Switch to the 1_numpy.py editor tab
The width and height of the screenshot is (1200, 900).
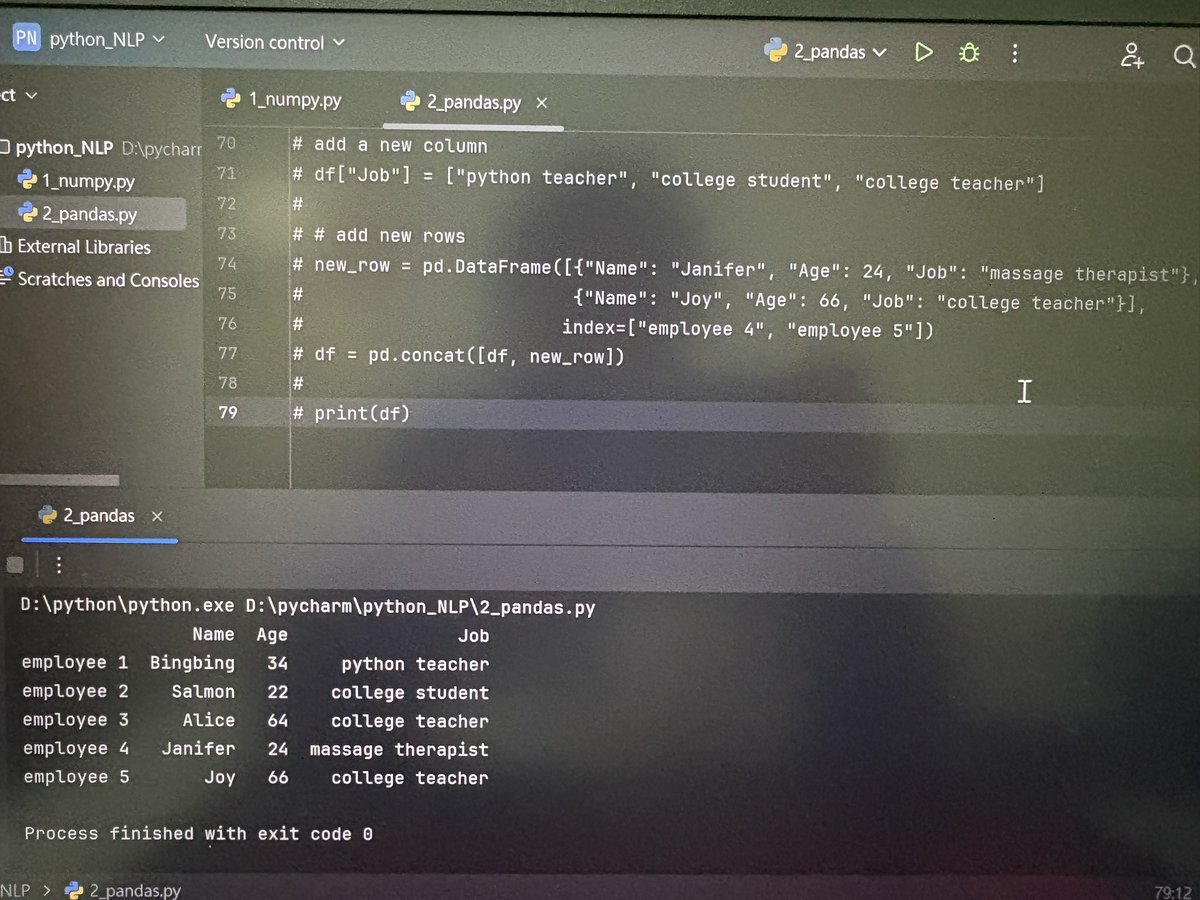(283, 99)
